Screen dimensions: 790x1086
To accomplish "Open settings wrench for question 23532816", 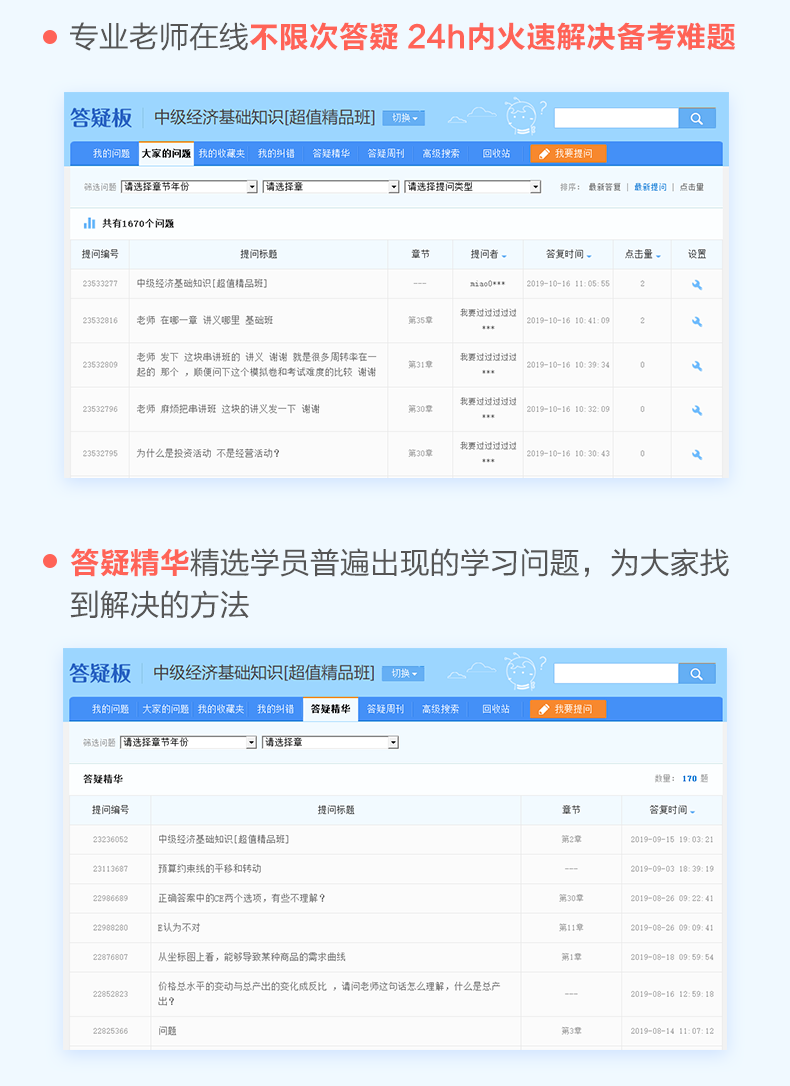I will pyautogui.click(x=697, y=321).
